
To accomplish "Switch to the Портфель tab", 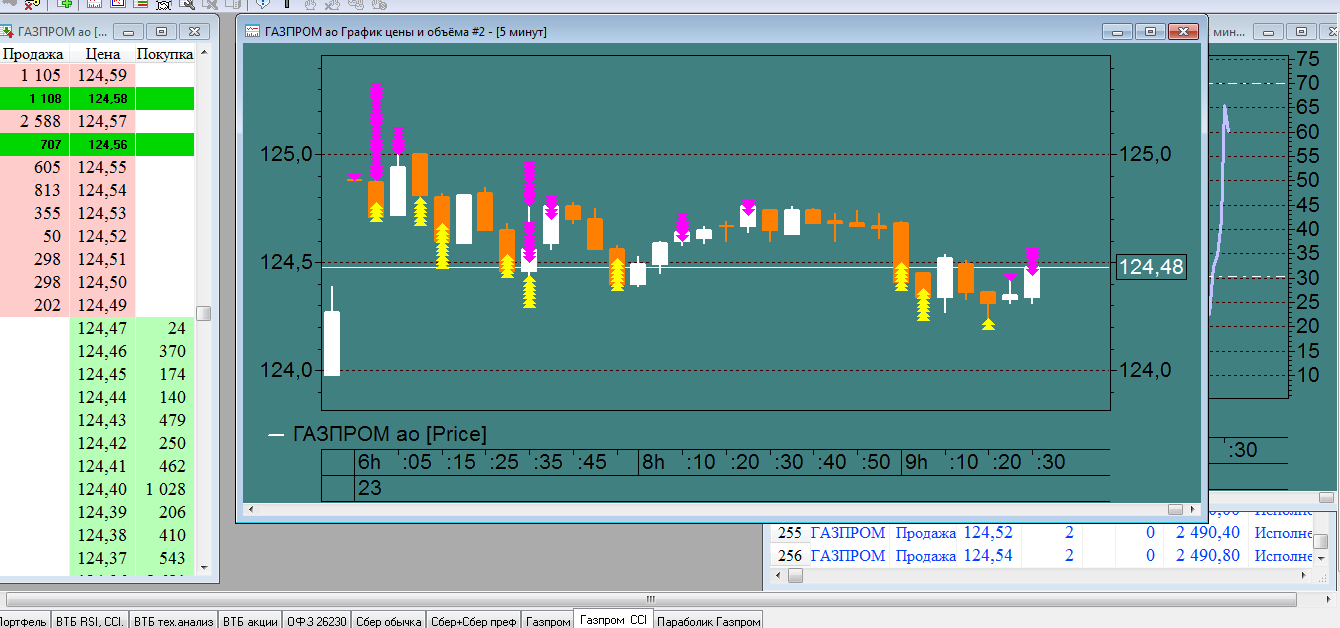I will point(23,621).
